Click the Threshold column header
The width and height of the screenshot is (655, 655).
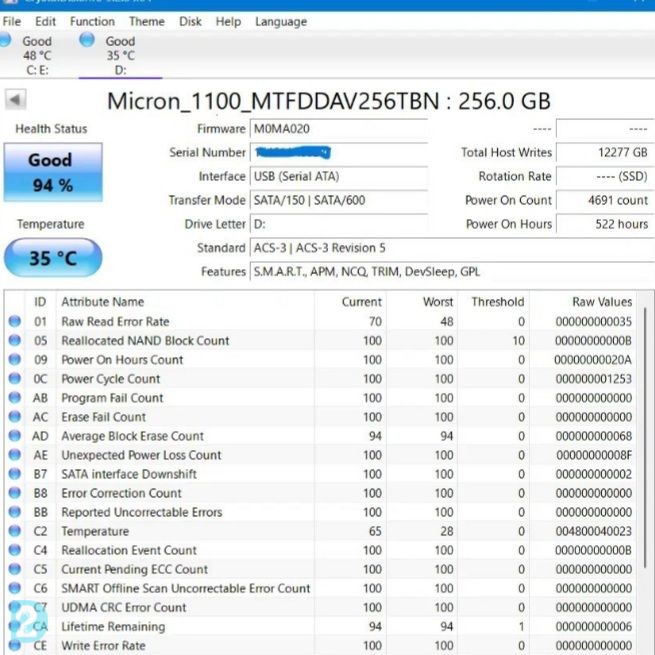(x=494, y=302)
